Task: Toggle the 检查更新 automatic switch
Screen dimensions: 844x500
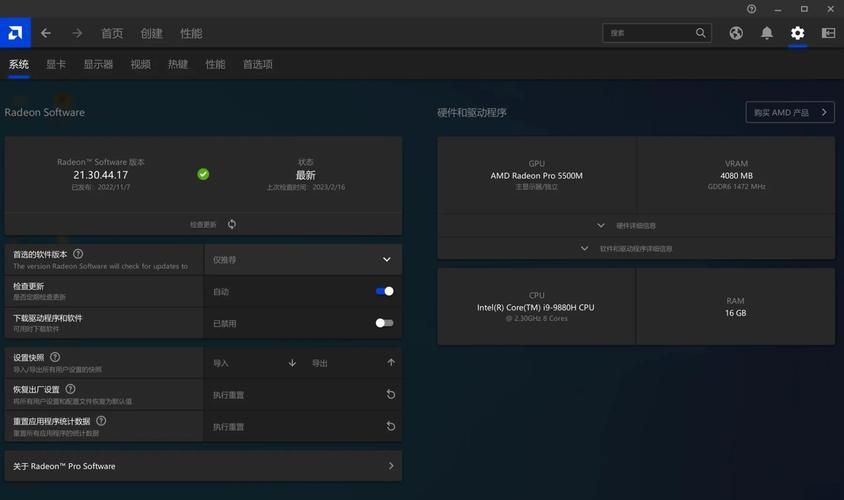Action: pos(384,291)
